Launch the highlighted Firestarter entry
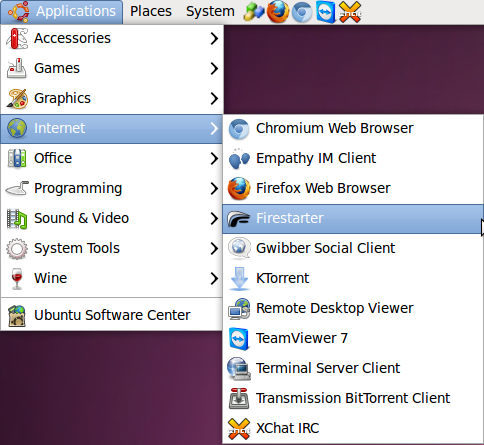Screen dimensions: 484x445 [x=353, y=219]
